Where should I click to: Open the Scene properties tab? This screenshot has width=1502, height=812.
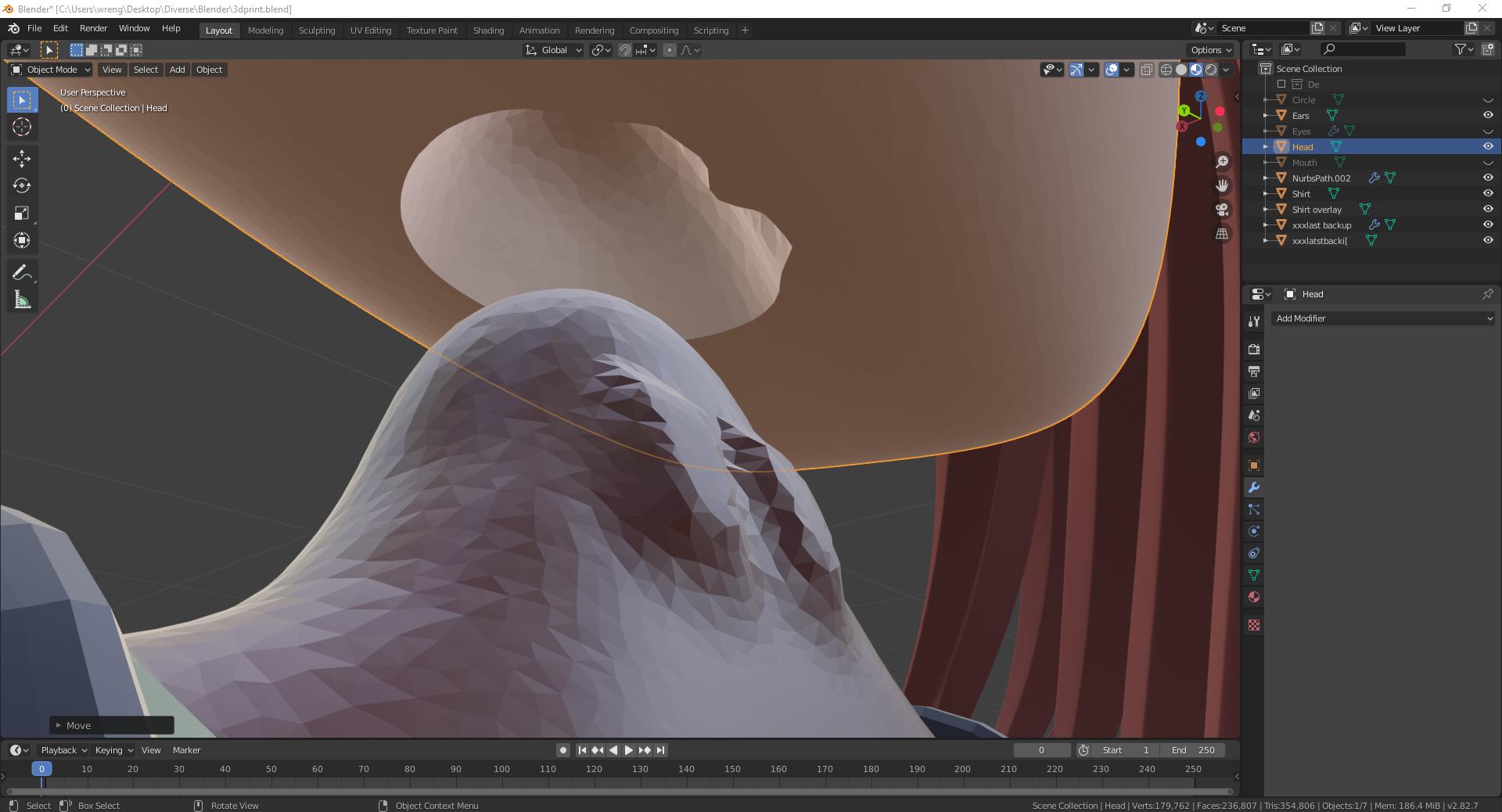(x=1254, y=415)
